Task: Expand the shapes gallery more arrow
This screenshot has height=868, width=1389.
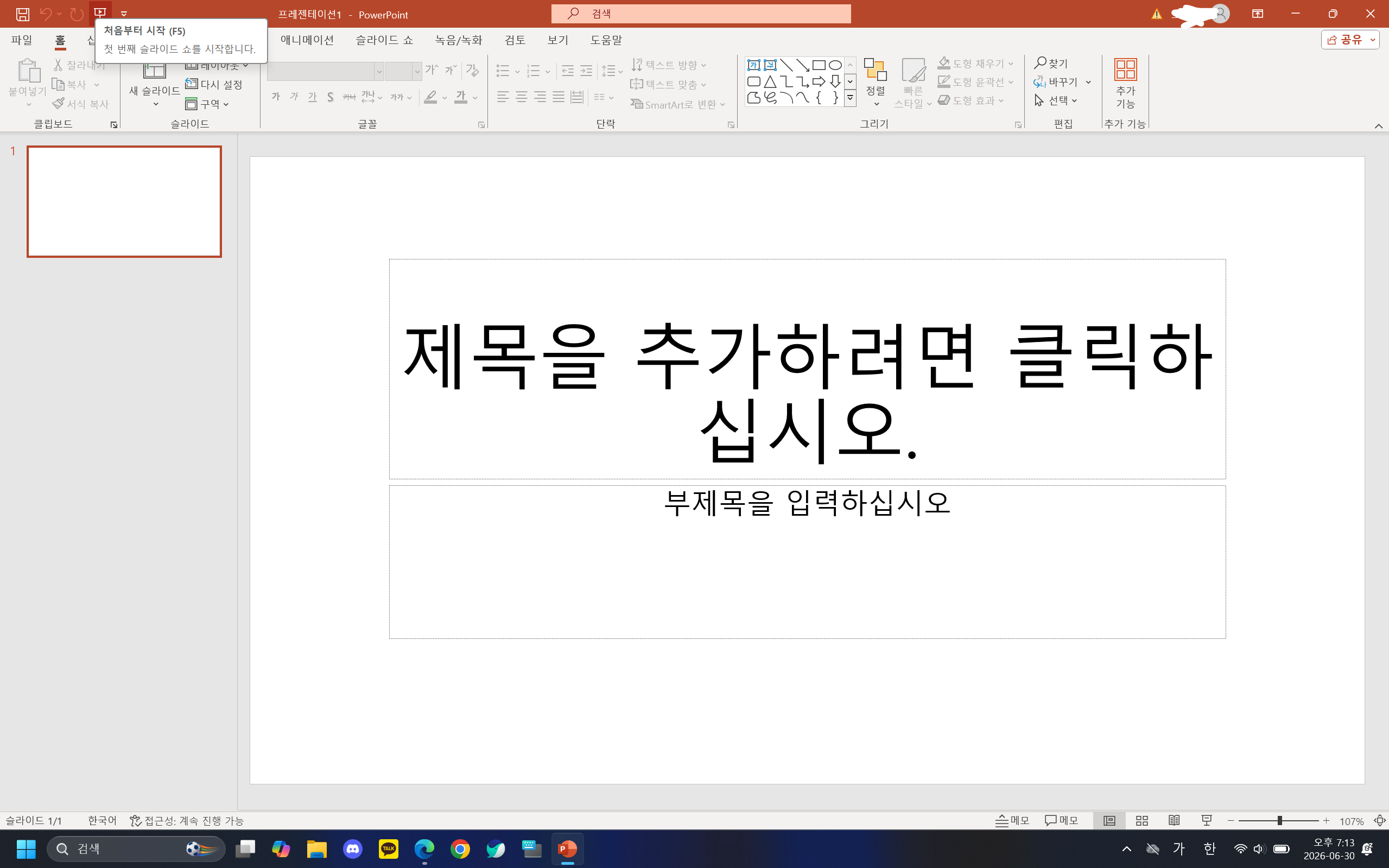Action: (850, 98)
